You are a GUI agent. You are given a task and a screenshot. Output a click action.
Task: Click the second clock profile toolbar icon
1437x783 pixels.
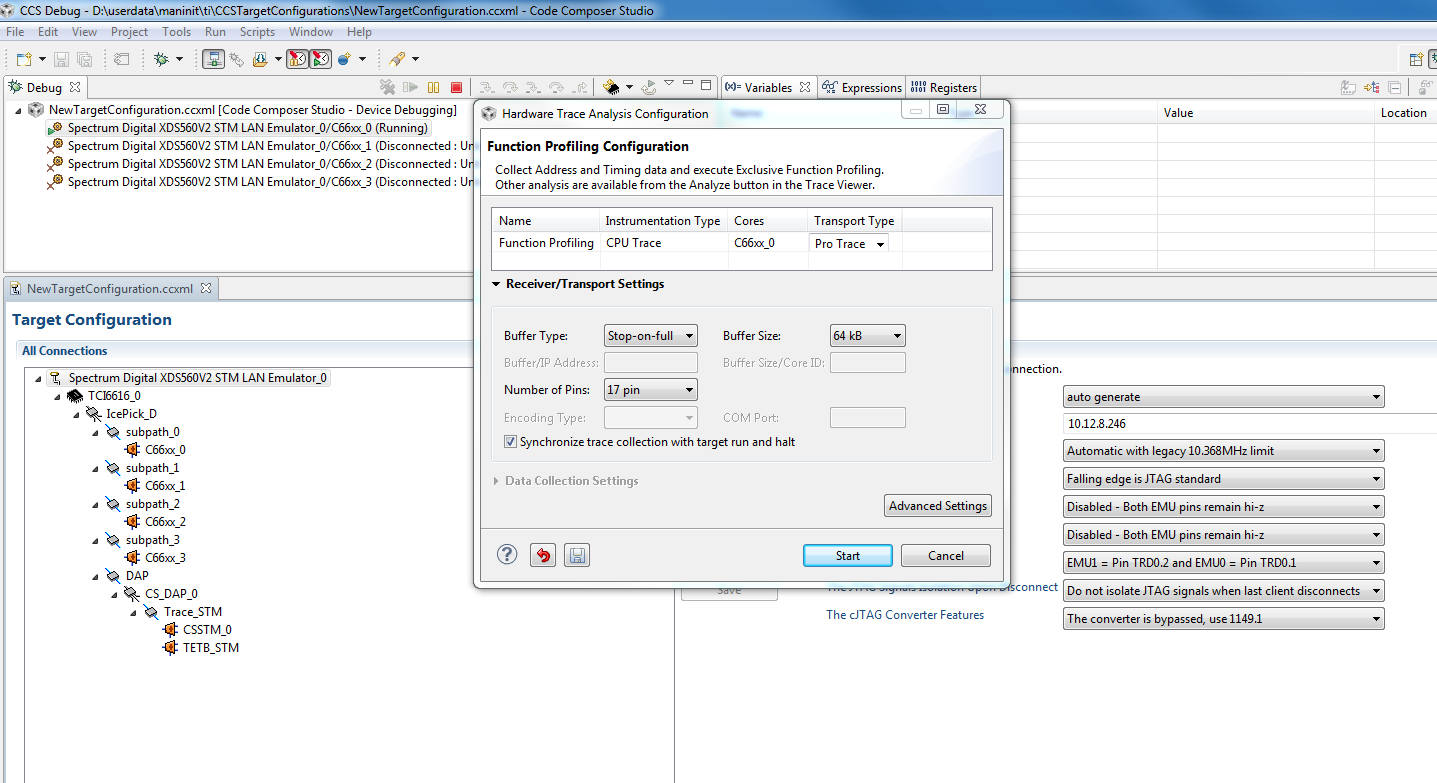320,60
